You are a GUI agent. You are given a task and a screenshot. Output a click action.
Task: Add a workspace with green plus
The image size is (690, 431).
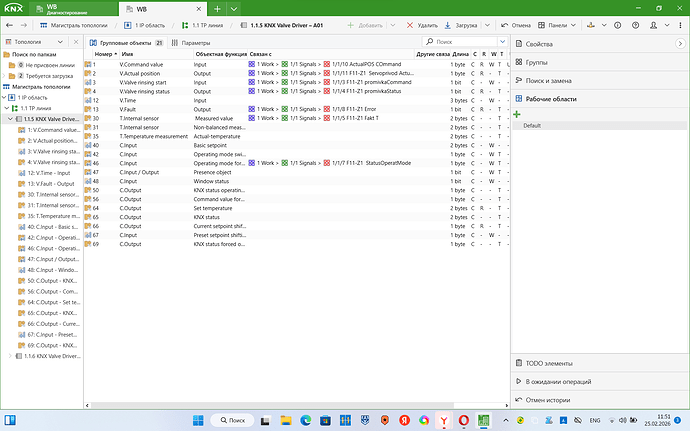click(x=517, y=114)
